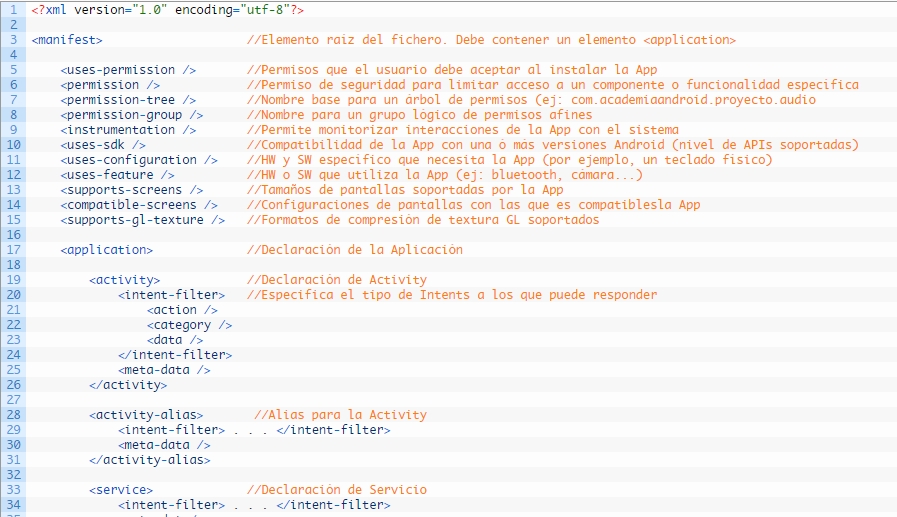Click the <meta-data /> tag on line 25

point(164,370)
